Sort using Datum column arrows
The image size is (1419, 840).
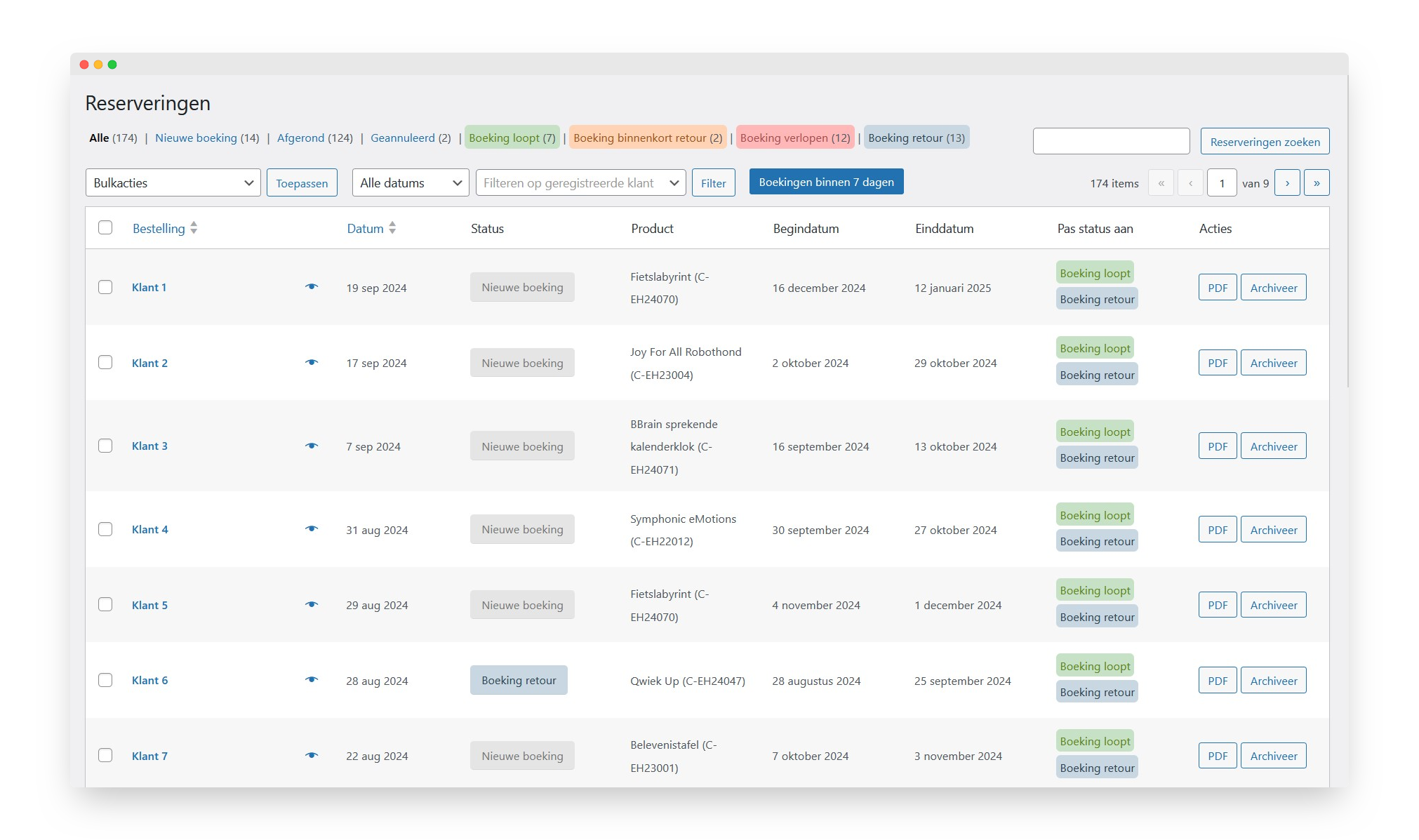coord(392,228)
